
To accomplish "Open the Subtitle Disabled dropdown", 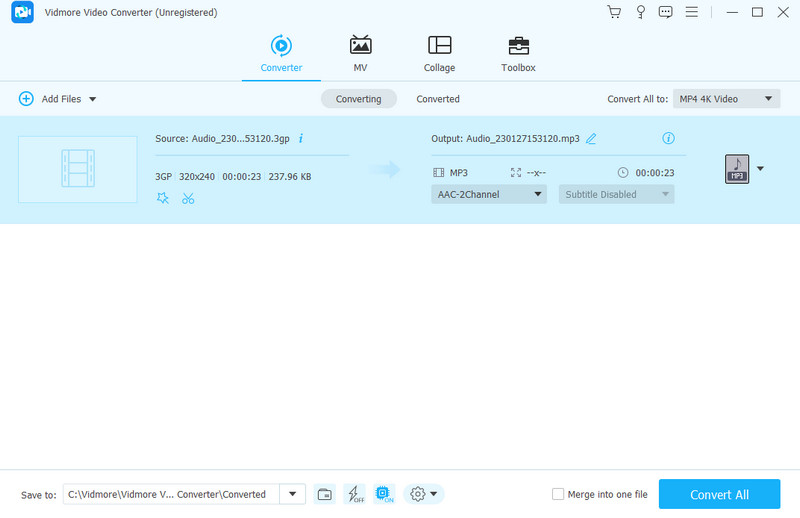I will tap(616, 194).
